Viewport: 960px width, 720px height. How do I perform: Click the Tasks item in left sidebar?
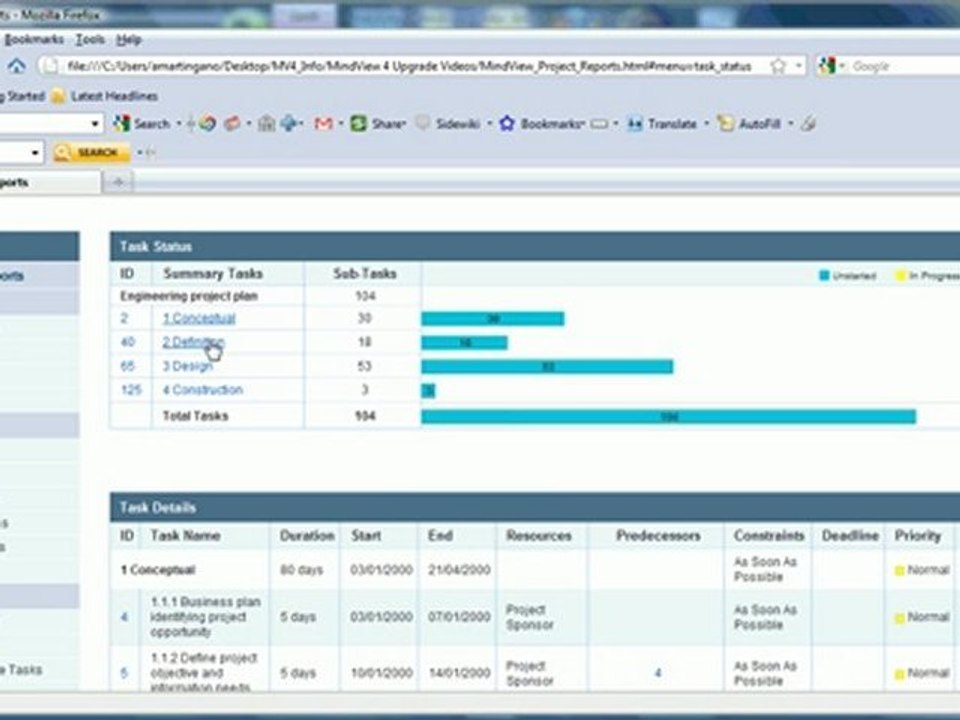point(21,670)
